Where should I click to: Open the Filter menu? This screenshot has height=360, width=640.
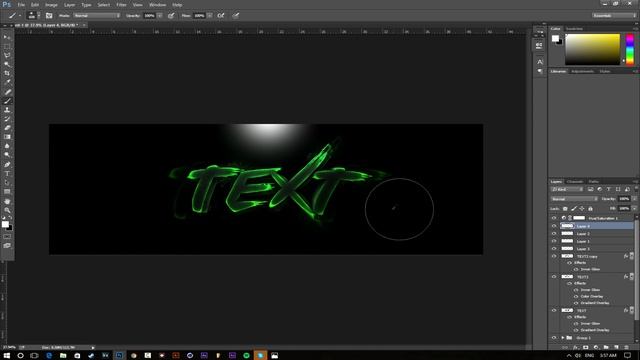121,5
